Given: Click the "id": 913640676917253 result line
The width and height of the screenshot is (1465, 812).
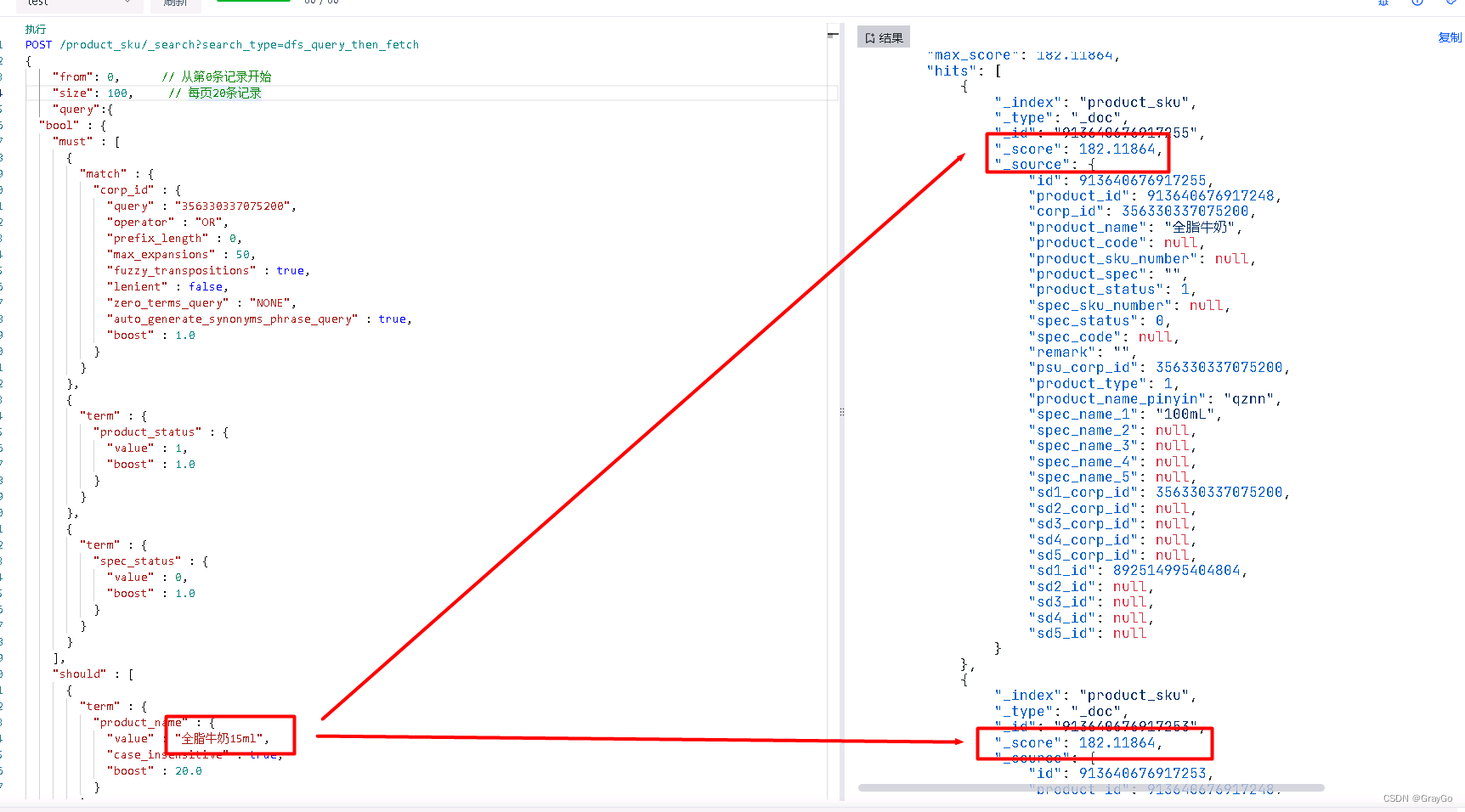Looking at the screenshot, I should click(x=1121, y=773).
